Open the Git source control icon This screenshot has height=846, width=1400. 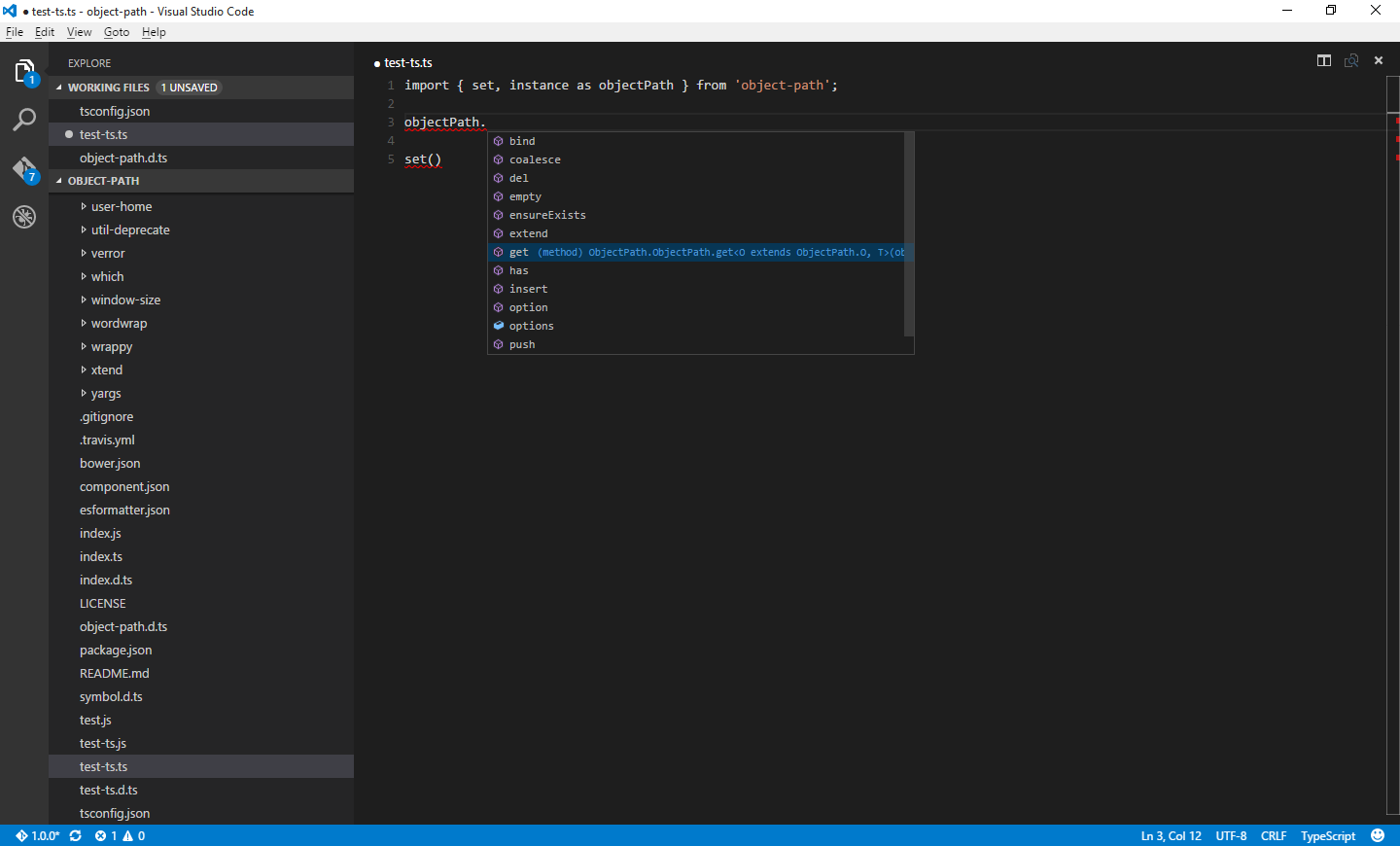[24, 169]
